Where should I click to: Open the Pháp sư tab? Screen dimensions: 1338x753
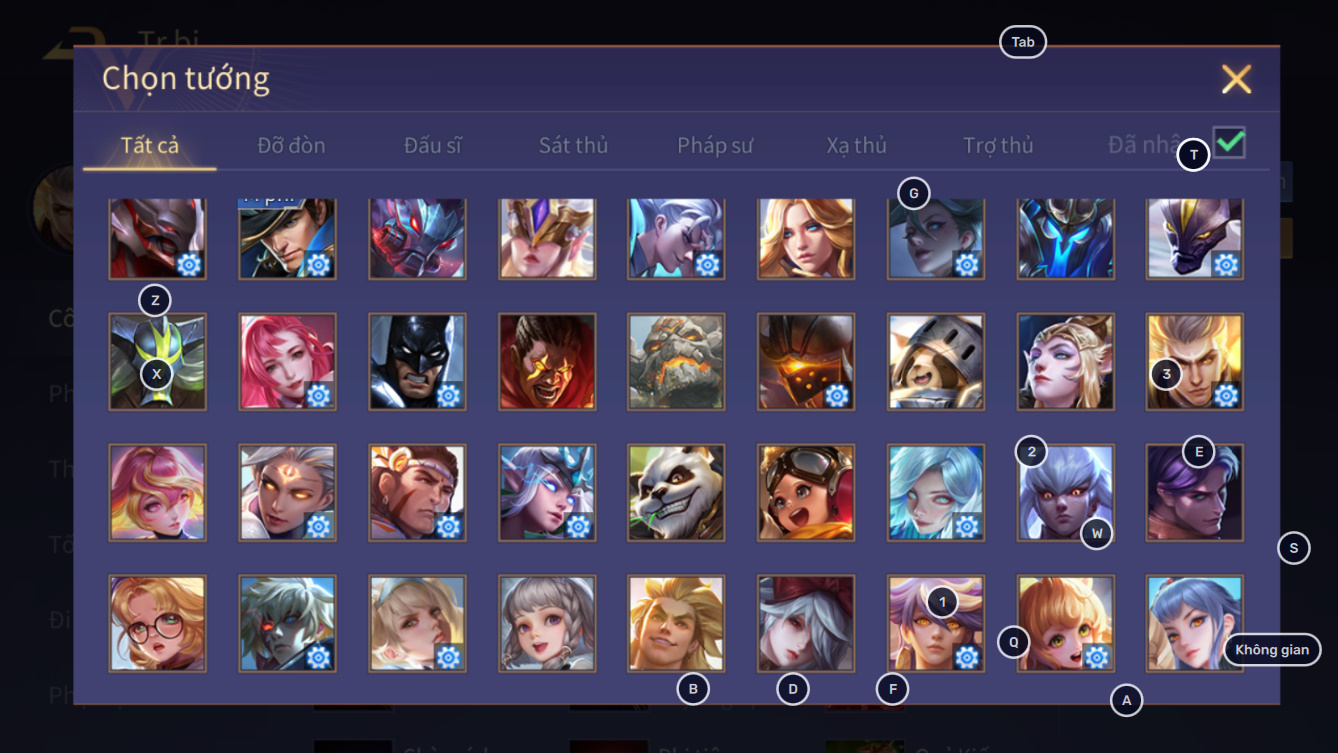point(715,145)
